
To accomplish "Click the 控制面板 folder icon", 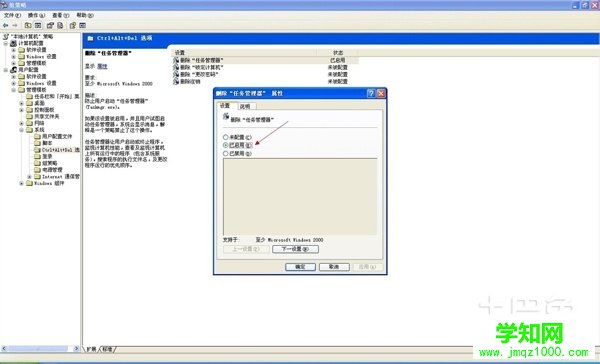I will 29,110.
